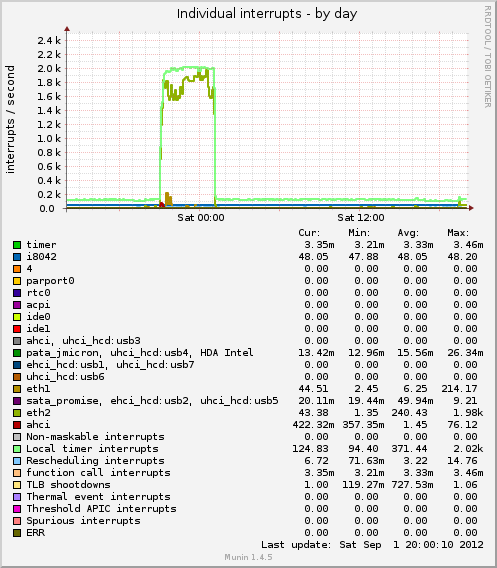
Task: Click the Munin 1.4.5 footer text
Action: [x=248, y=557]
